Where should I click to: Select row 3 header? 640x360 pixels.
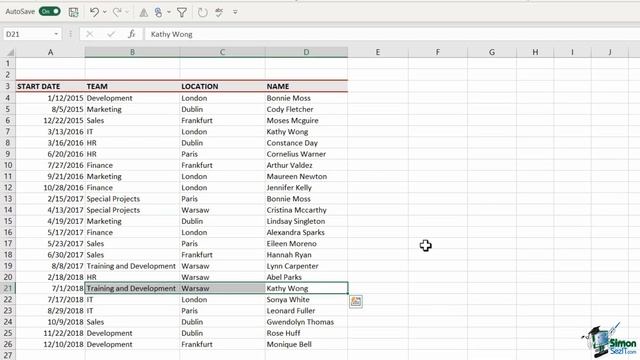click(8, 87)
